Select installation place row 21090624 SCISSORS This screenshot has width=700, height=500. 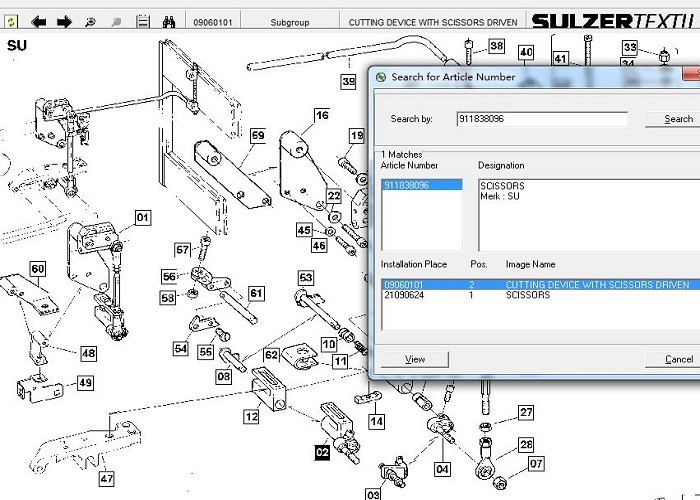tap(541, 295)
